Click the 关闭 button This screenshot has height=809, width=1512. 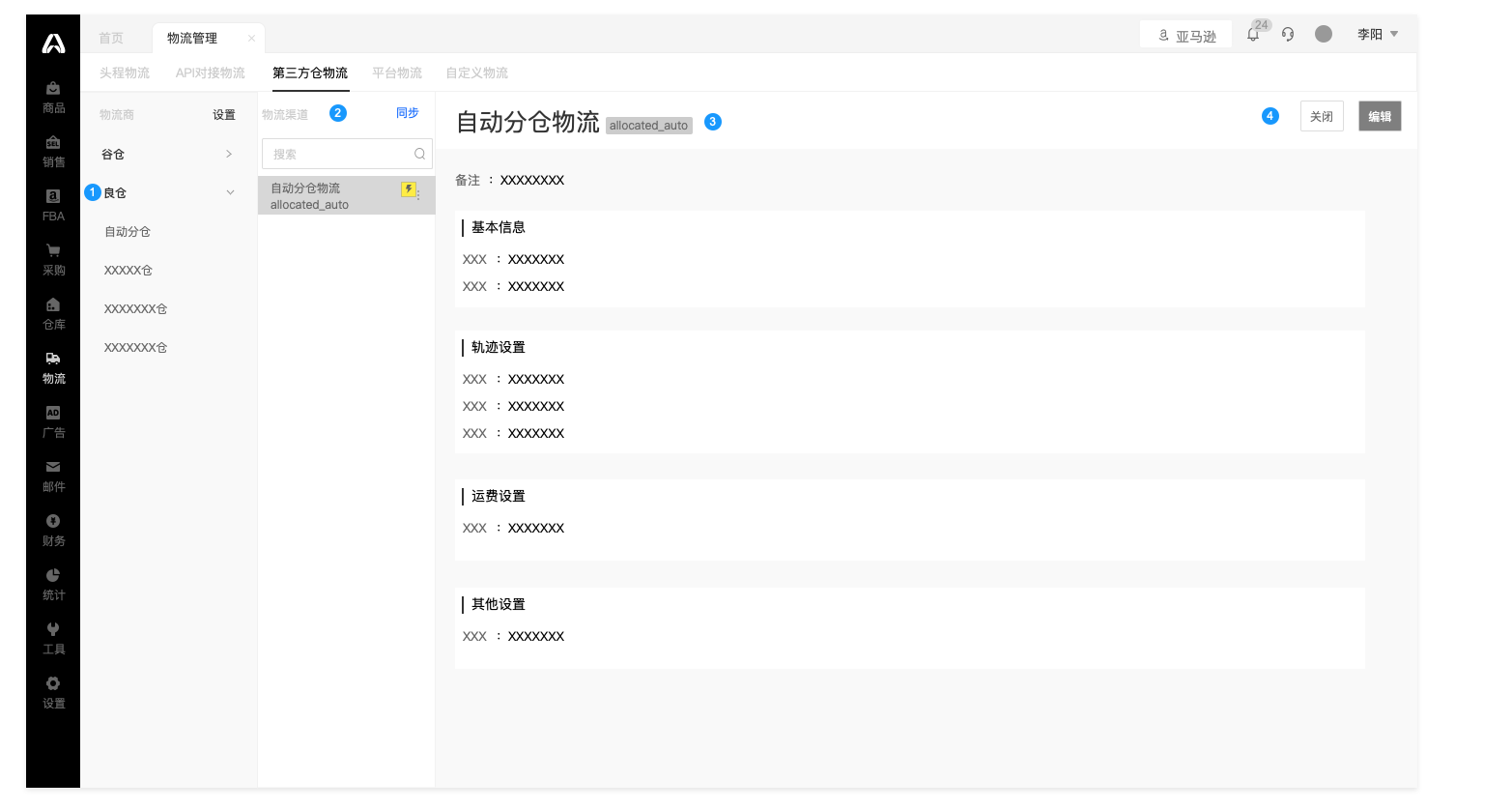tap(1322, 116)
